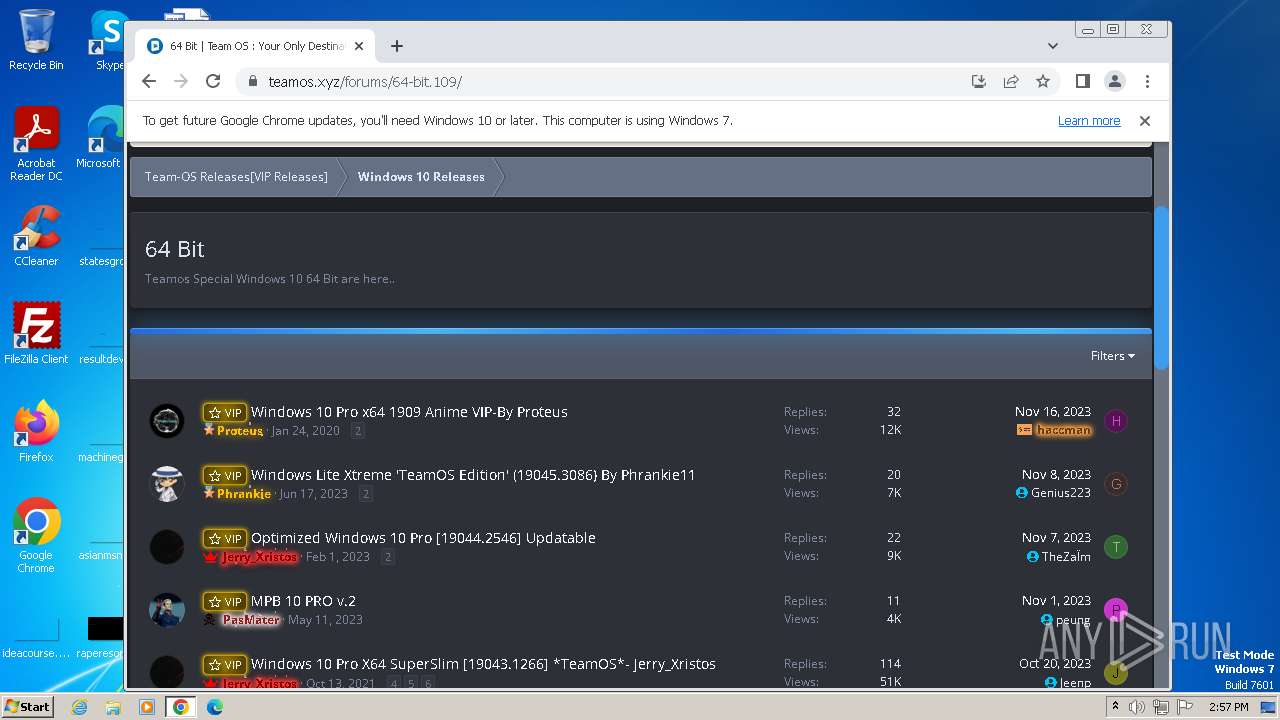
Task: Select Google Chrome desktop icon
Action: click(x=36, y=535)
